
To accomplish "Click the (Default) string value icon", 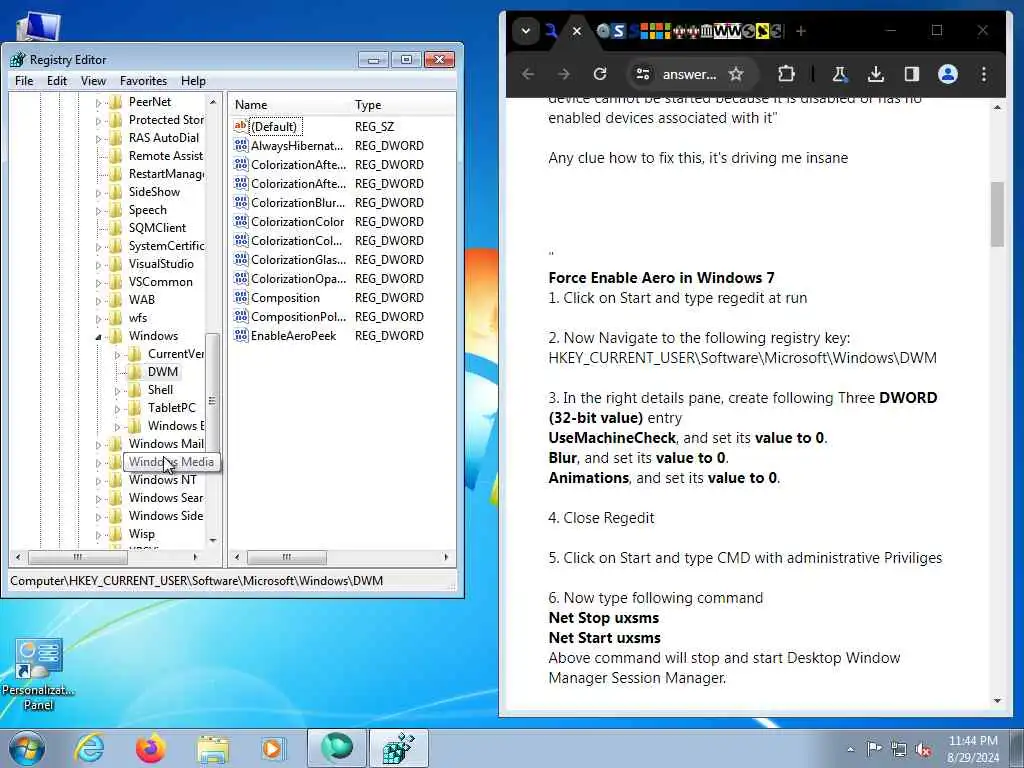I will pos(240,126).
